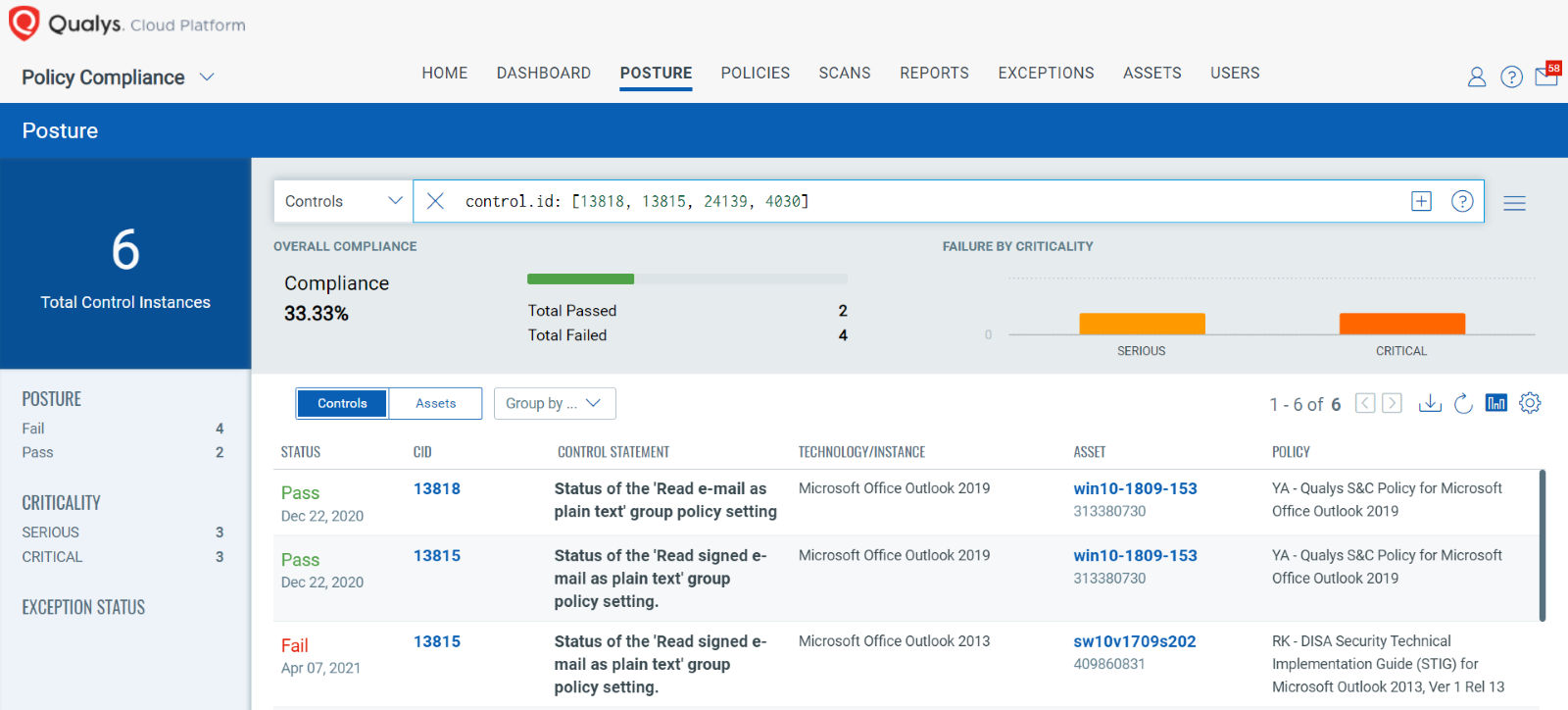The width and height of the screenshot is (1568, 710).
Task: Switch to the Assets view toggle
Action: click(x=435, y=403)
